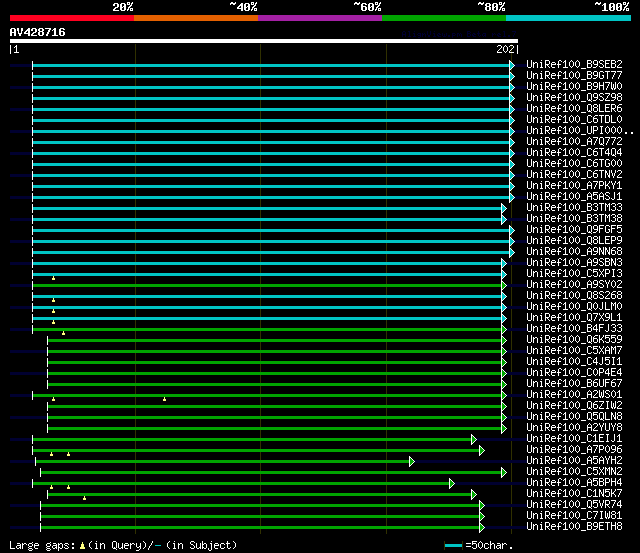Click the yellow gap symbol in the legend
640x553 pixels.
[82, 545]
